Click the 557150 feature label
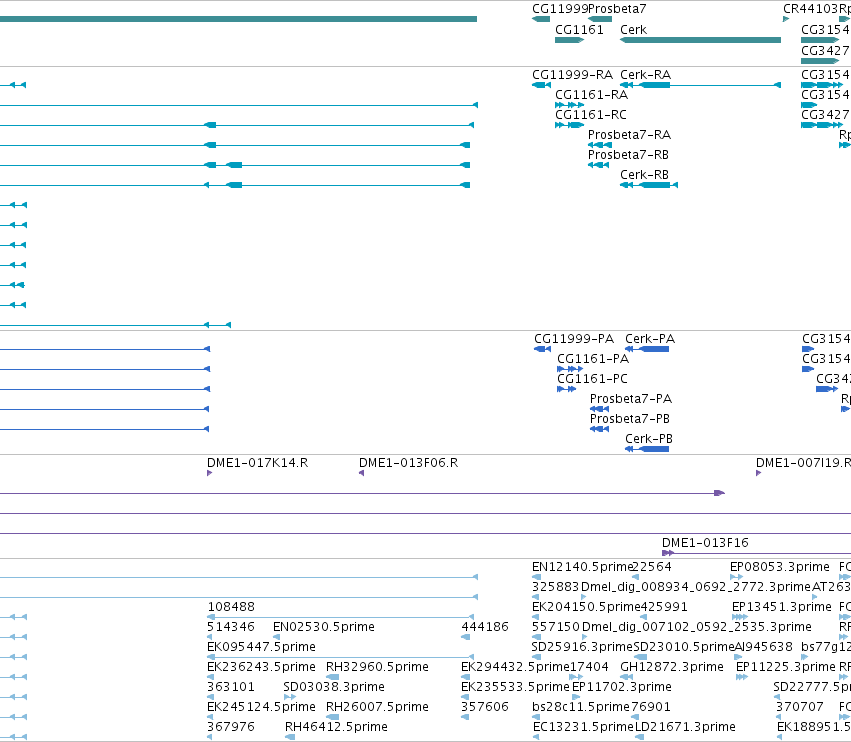The image size is (851, 742). 556,627
